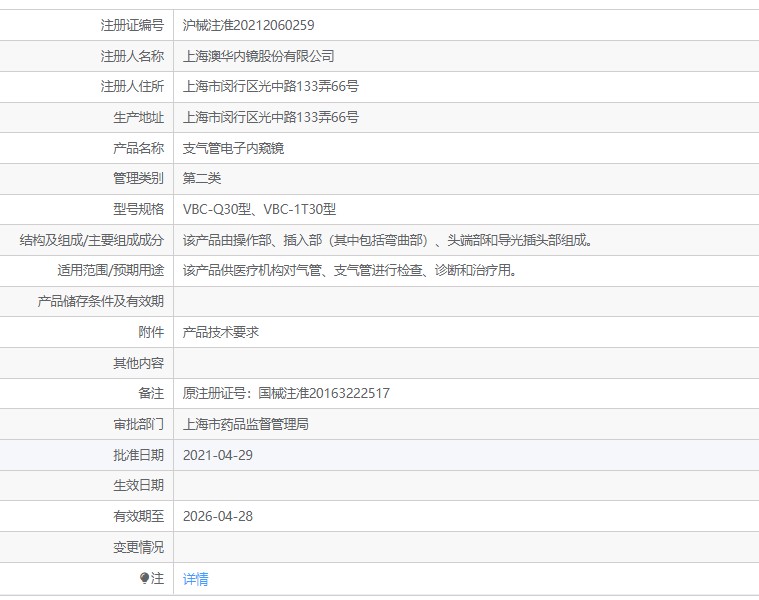
Task: Click the structure description starting 该产品由操作部
Action: click(x=388, y=240)
